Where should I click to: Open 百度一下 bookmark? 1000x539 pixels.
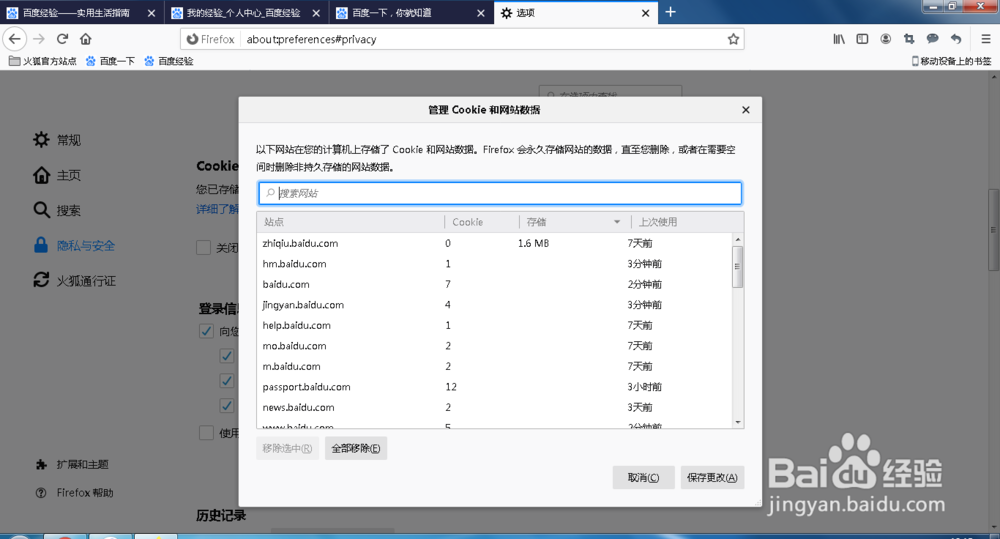pyautogui.click(x=110, y=61)
